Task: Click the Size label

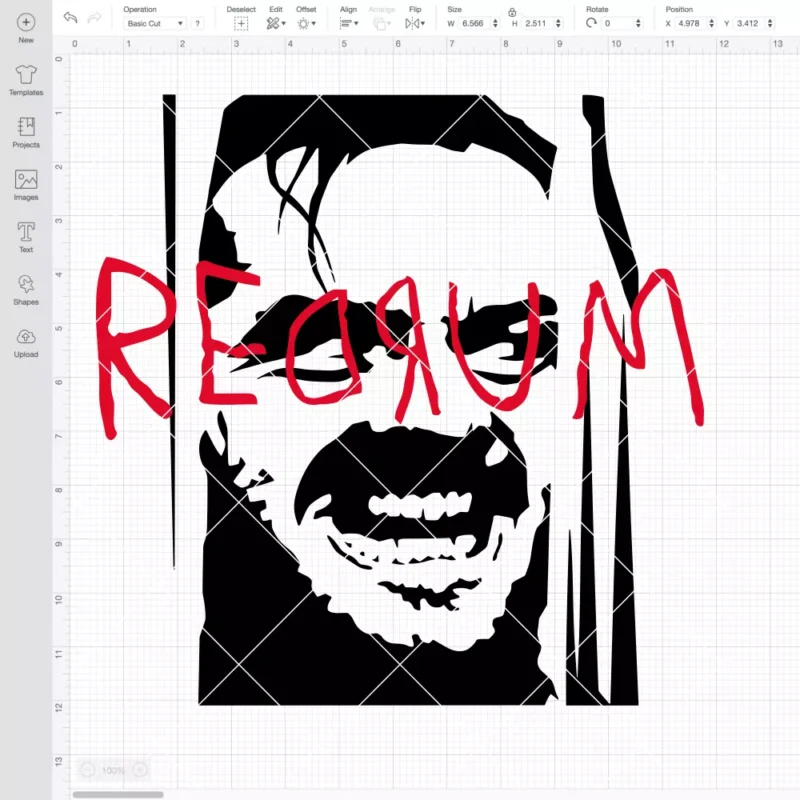Action: [x=455, y=9]
